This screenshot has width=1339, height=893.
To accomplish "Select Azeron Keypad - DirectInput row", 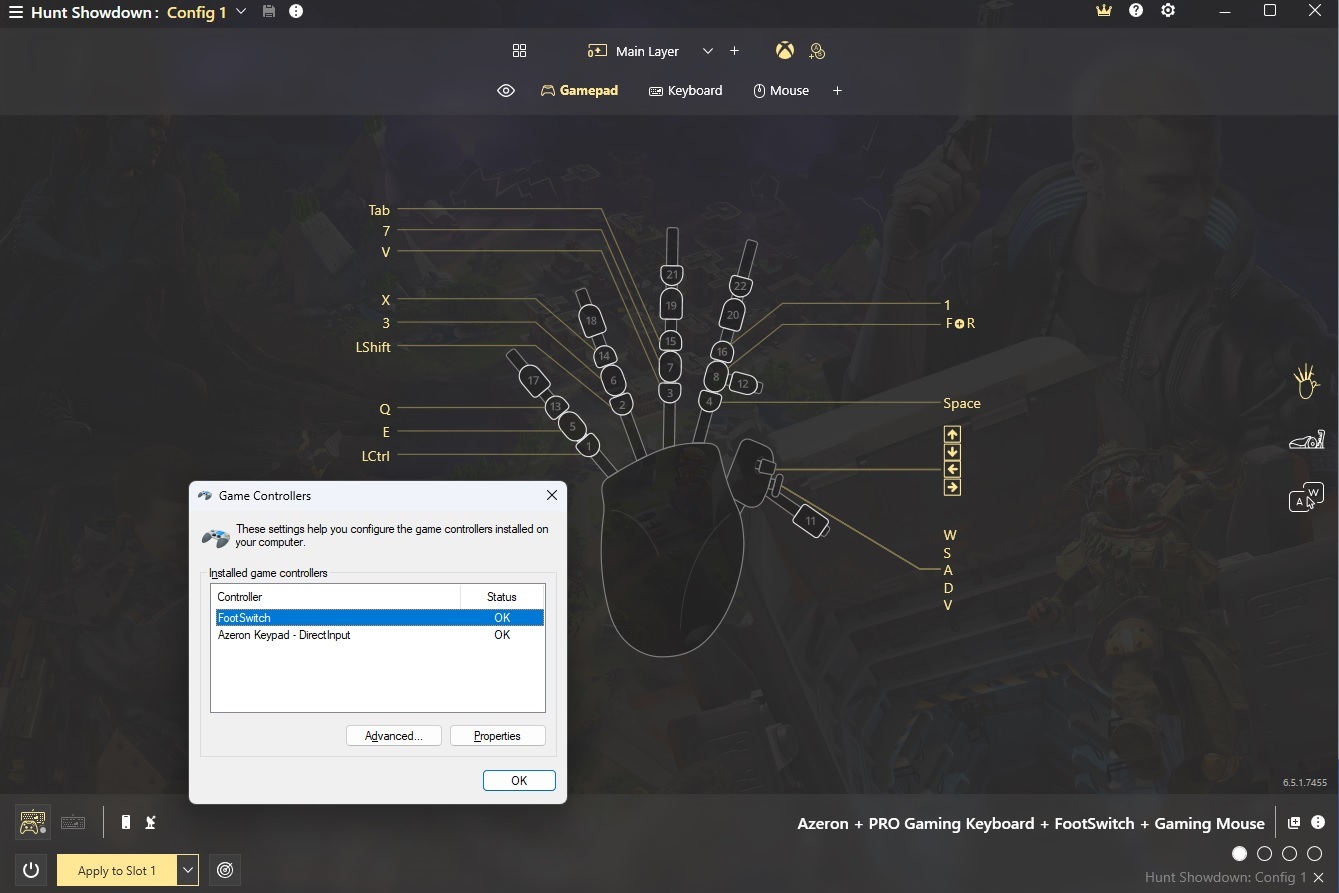I will [x=379, y=635].
